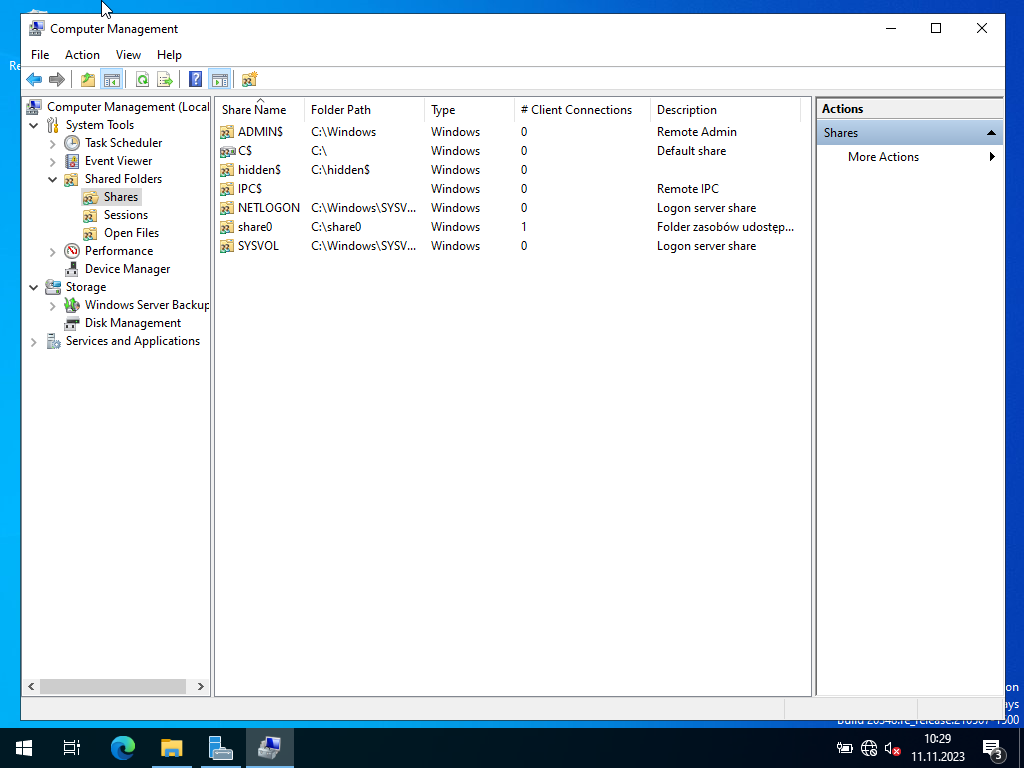Click the New Share toolbar icon
1024x768 pixels.
(249, 80)
